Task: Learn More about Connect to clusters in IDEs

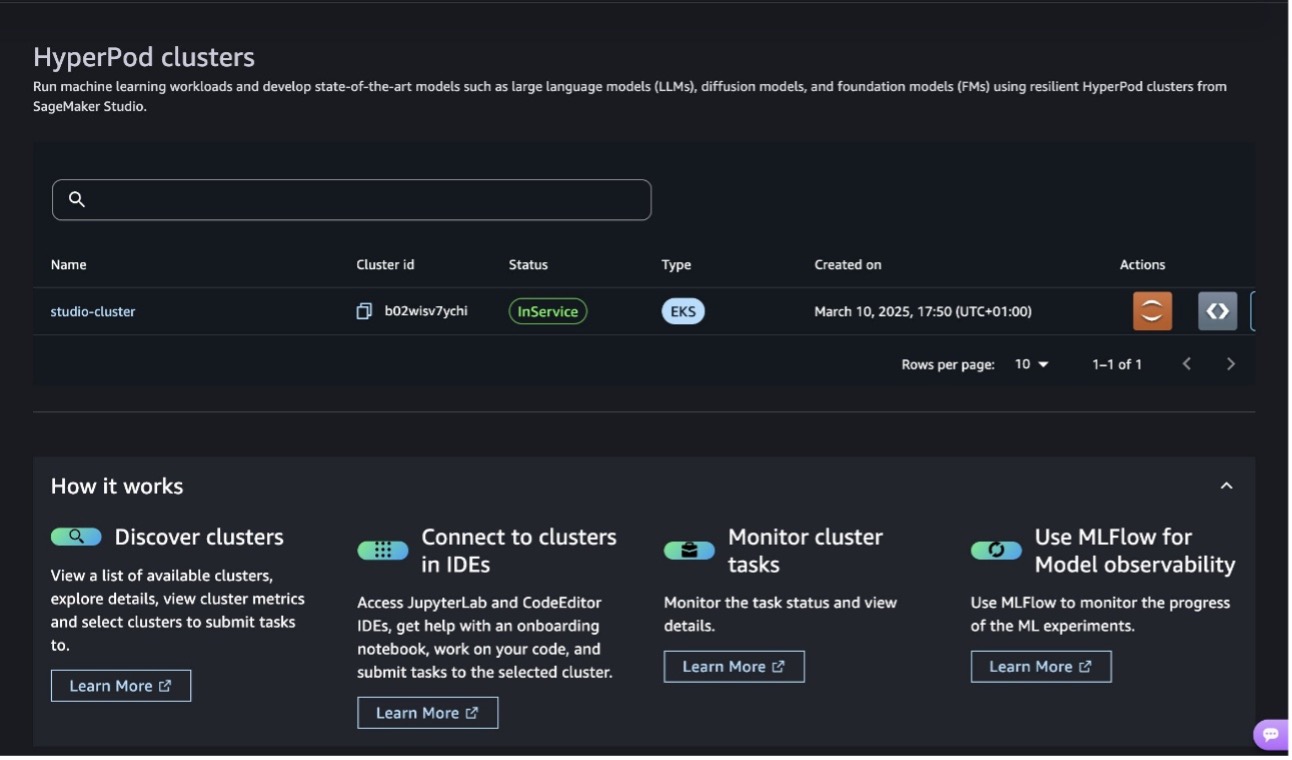Action: pyautogui.click(x=428, y=713)
